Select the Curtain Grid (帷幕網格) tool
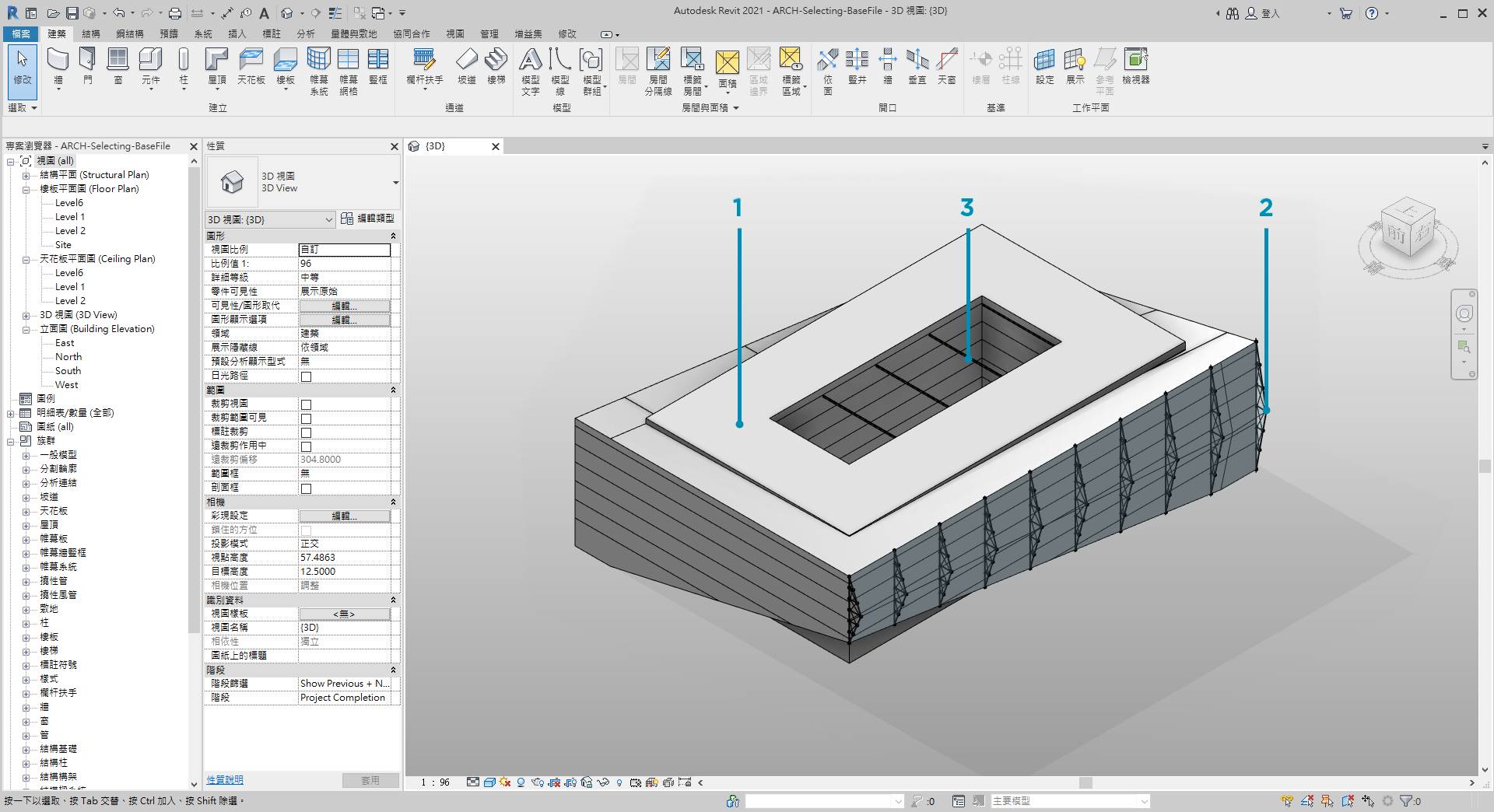Image resolution: width=1494 pixels, height=812 pixels. pos(349,70)
